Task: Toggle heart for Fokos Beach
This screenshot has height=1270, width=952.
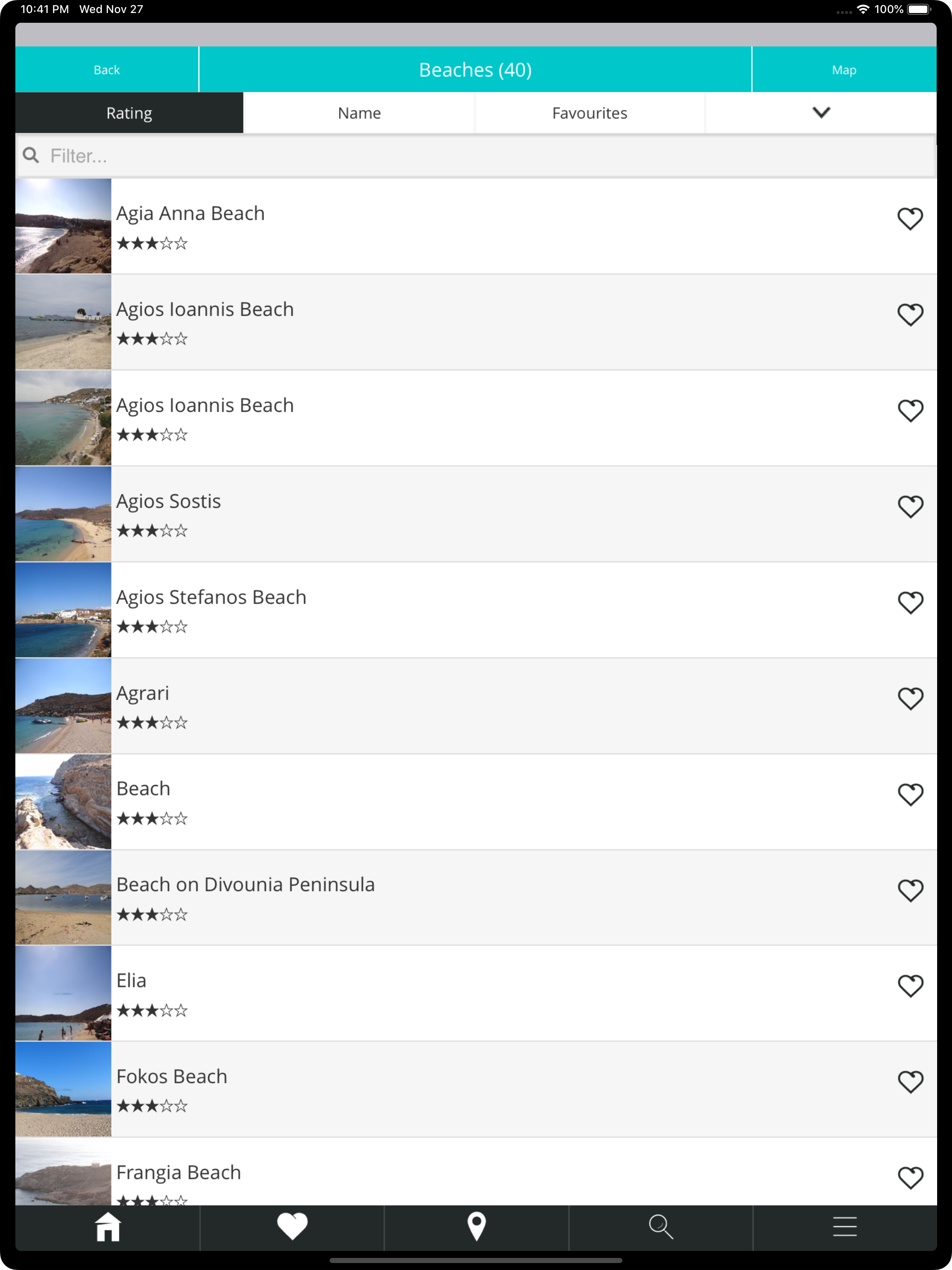Action: click(x=910, y=1082)
